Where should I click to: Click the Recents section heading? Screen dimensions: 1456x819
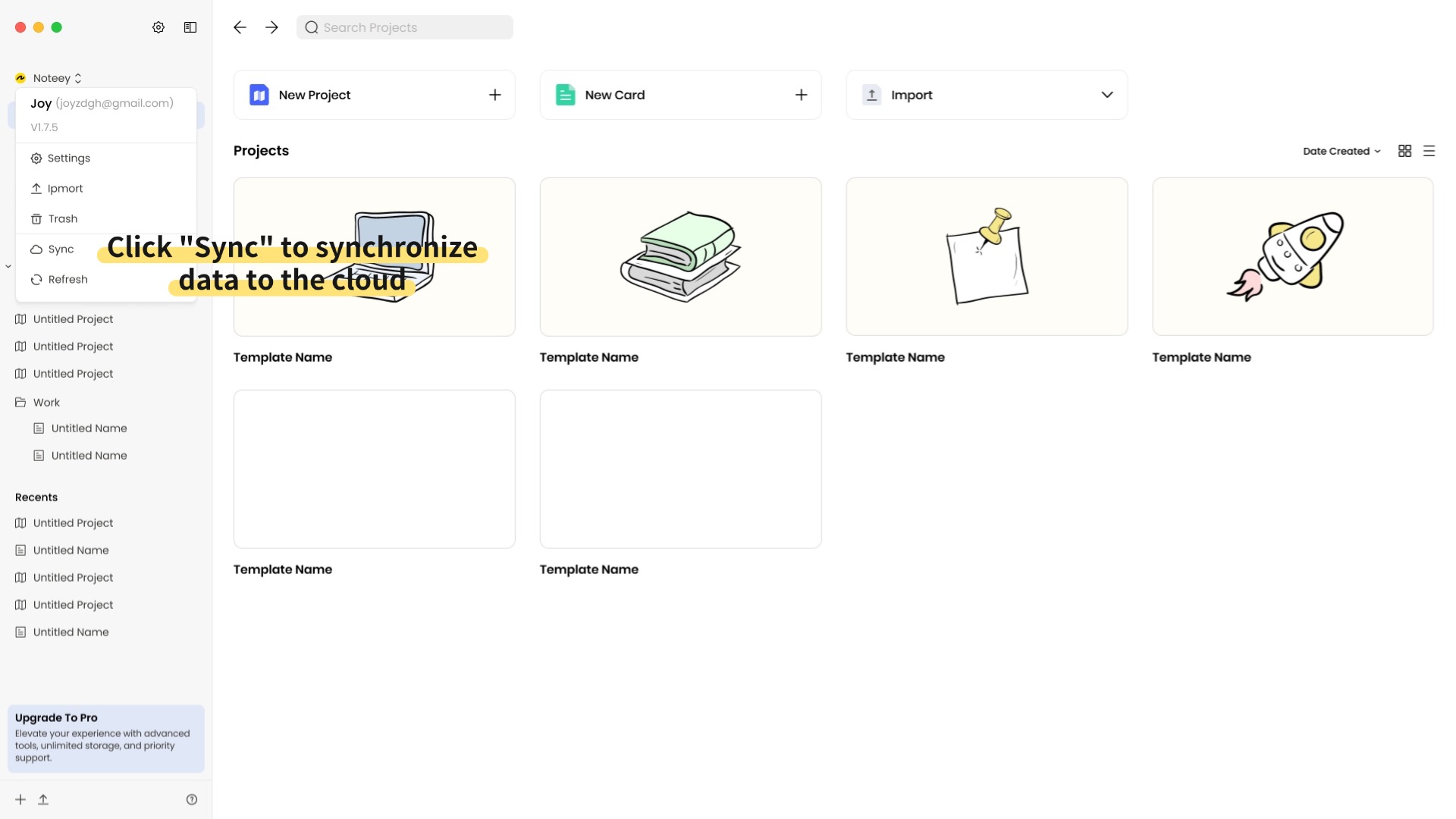click(36, 497)
